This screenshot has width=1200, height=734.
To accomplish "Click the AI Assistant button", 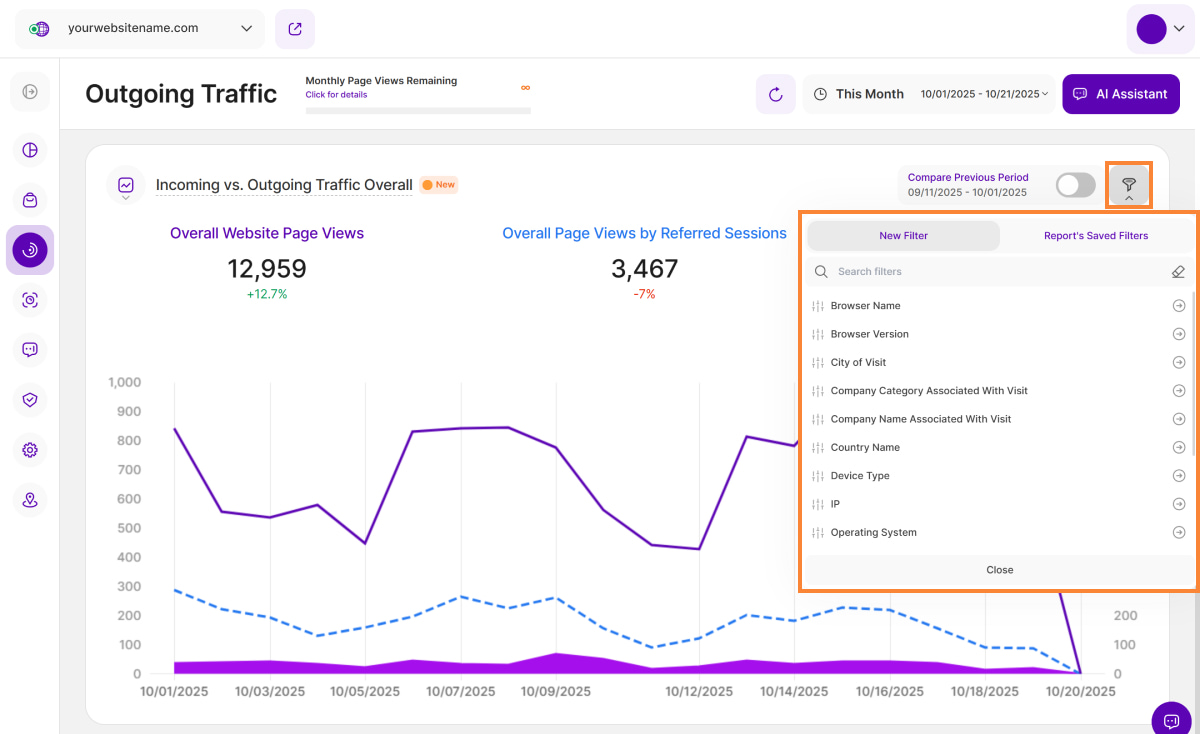I will [x=1120, y=94].
